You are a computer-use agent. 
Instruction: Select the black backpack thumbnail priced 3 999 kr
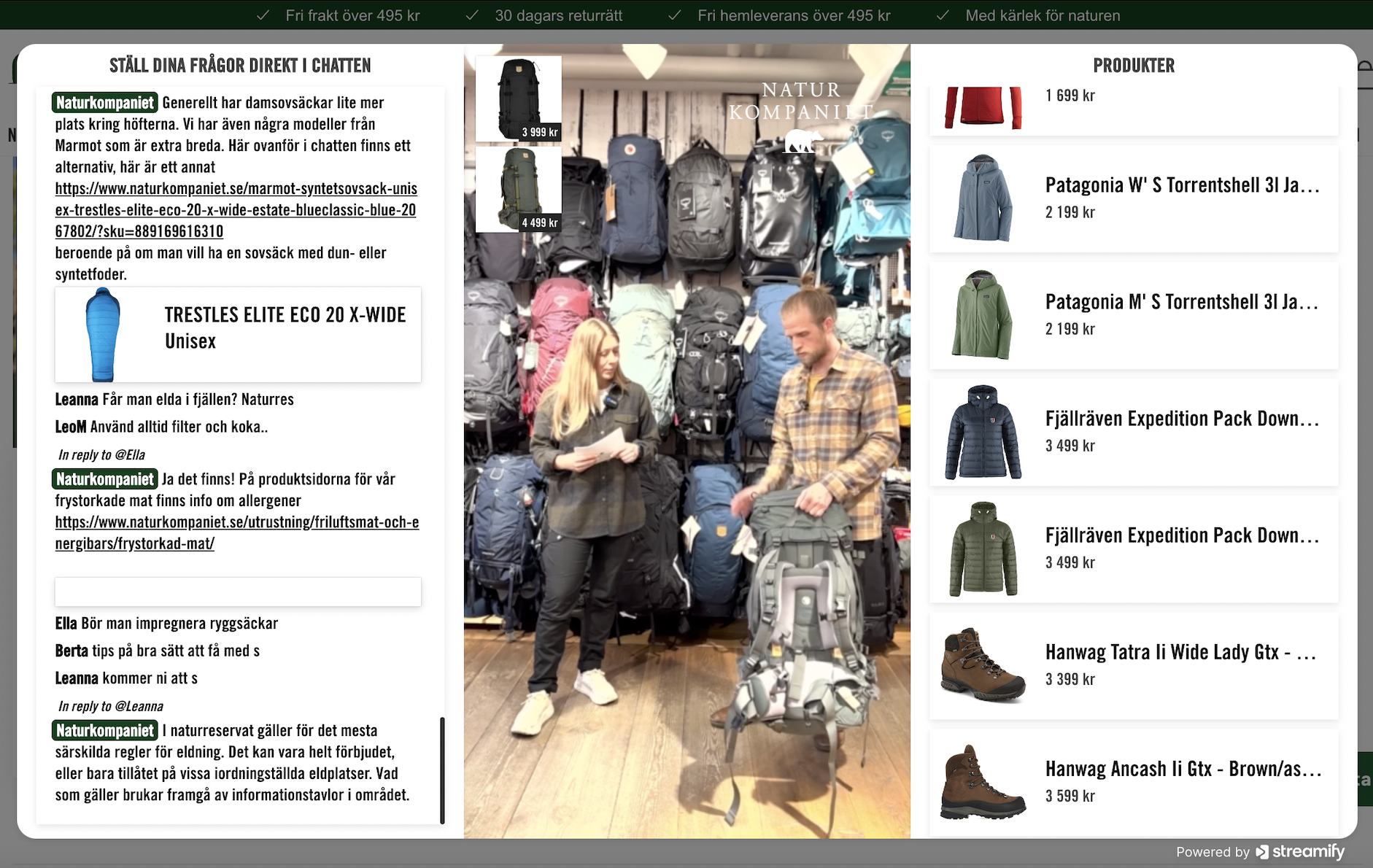pyautogui.click(x=519, y=98)
